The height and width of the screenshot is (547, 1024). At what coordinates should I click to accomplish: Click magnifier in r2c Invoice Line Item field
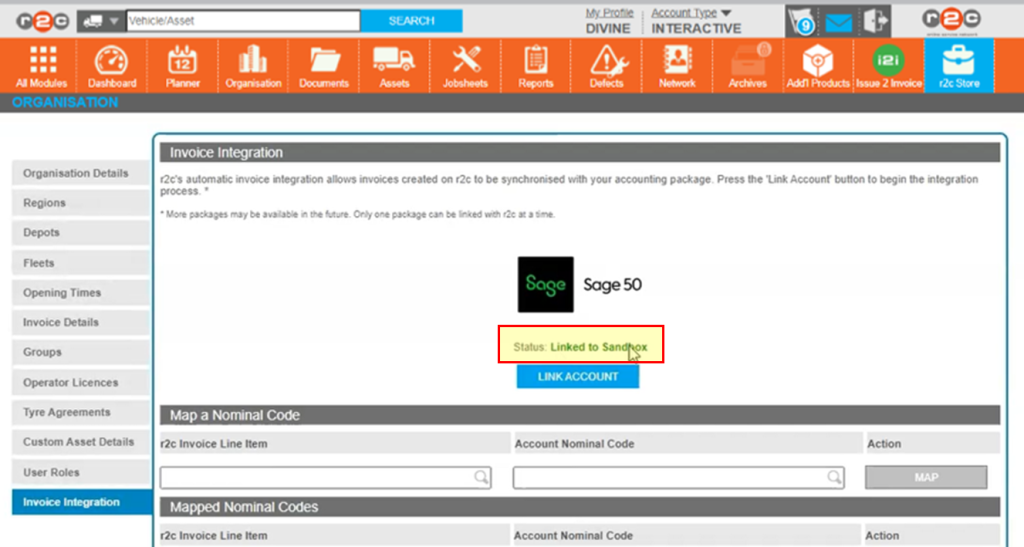(x=481, y=477)
